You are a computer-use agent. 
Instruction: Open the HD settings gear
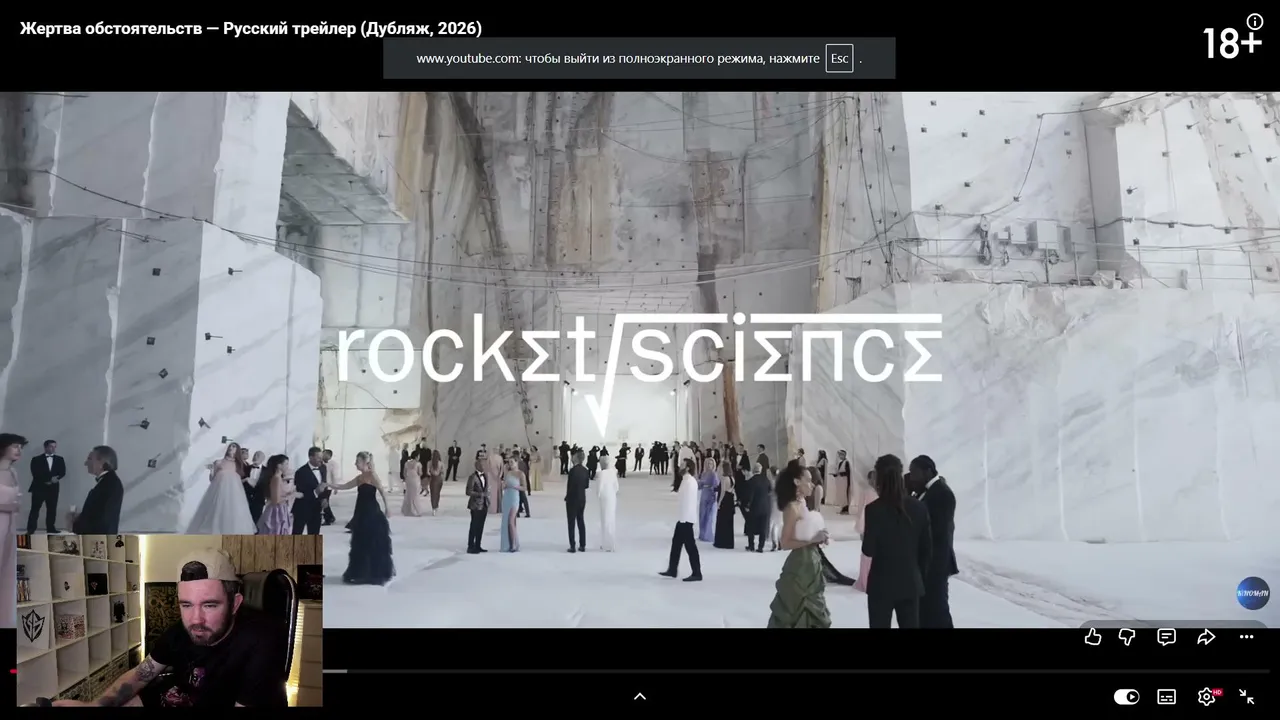click(x=1208, y=696)
